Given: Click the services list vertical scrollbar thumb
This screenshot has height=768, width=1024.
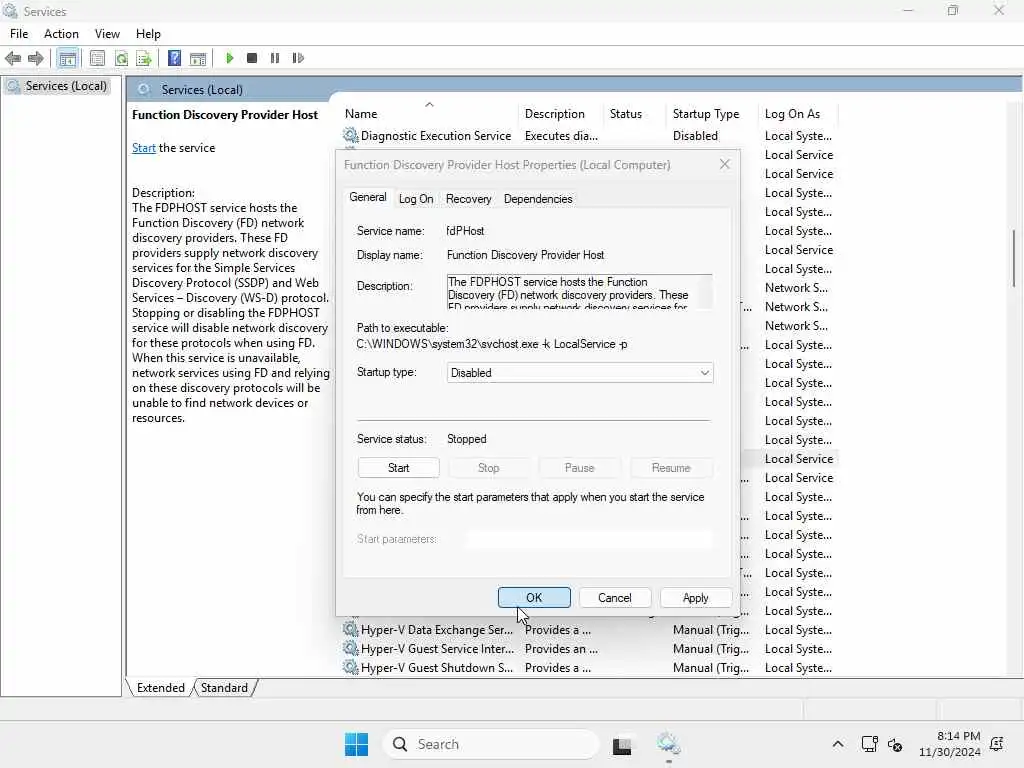Looking at the screenshot, I should pos(1014,258).
